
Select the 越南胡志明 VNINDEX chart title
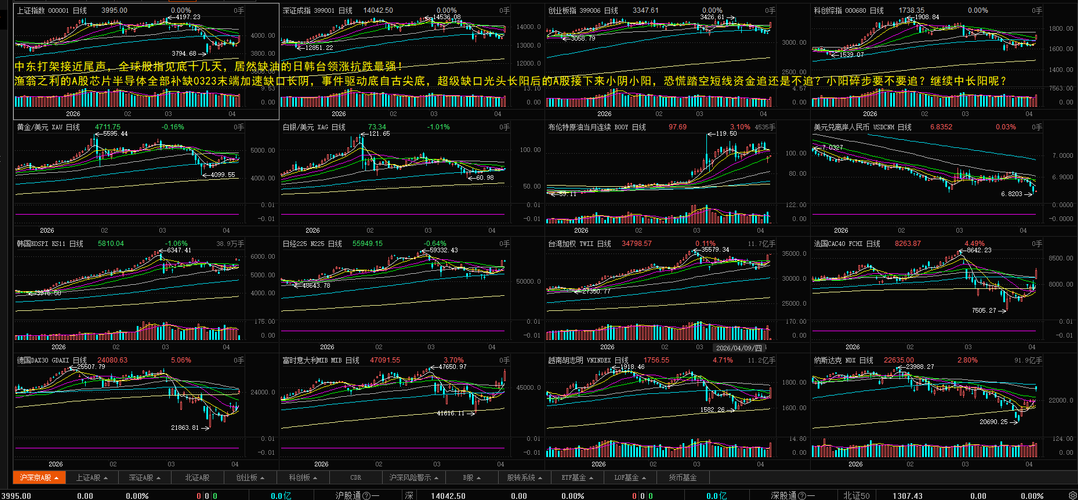[x=589, y=360]
